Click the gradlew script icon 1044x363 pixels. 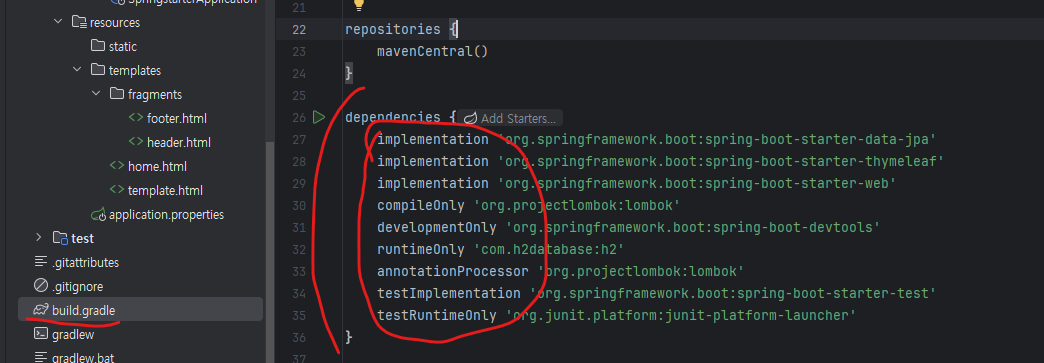[x=41, y=334]
